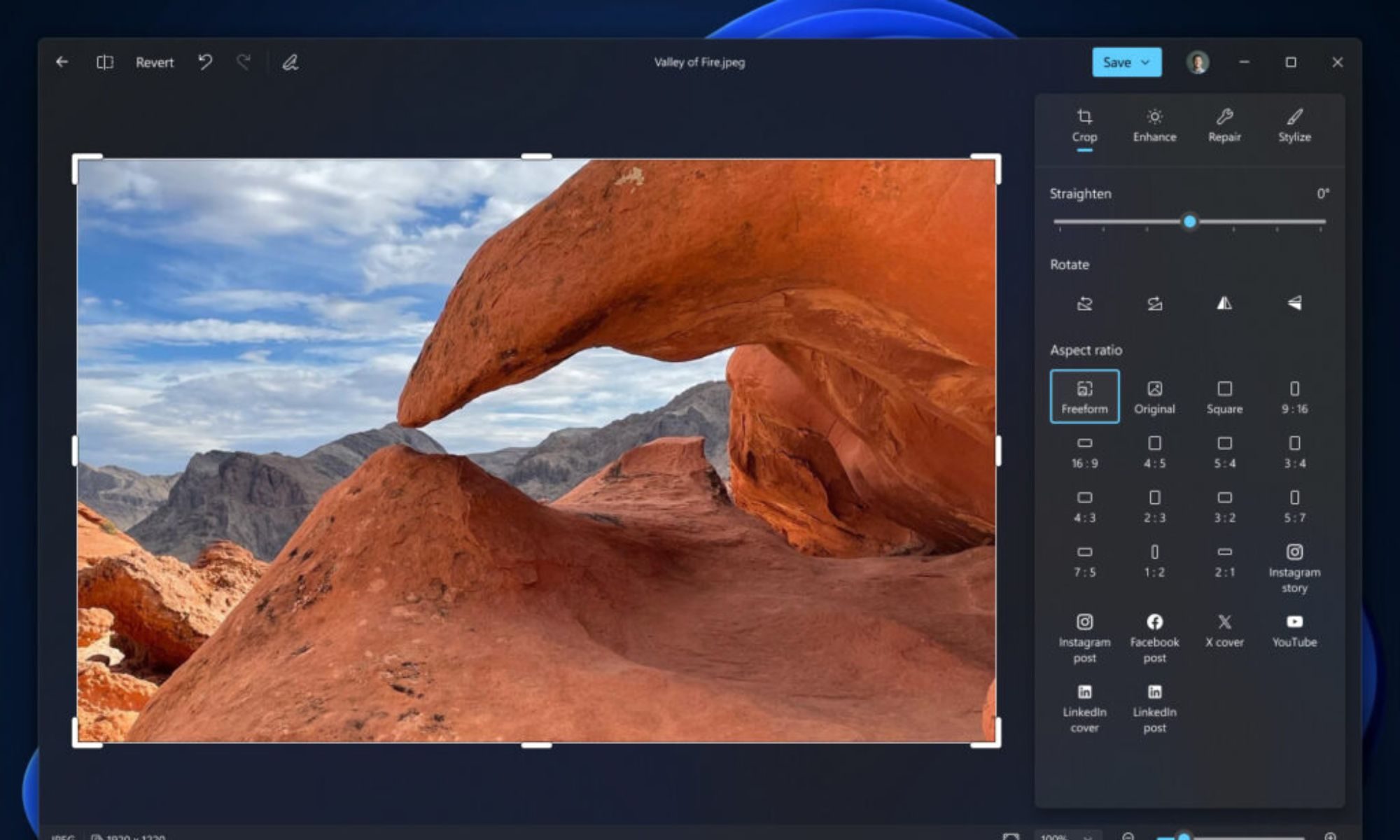Choose the LinkedIn post preset

1154,709
